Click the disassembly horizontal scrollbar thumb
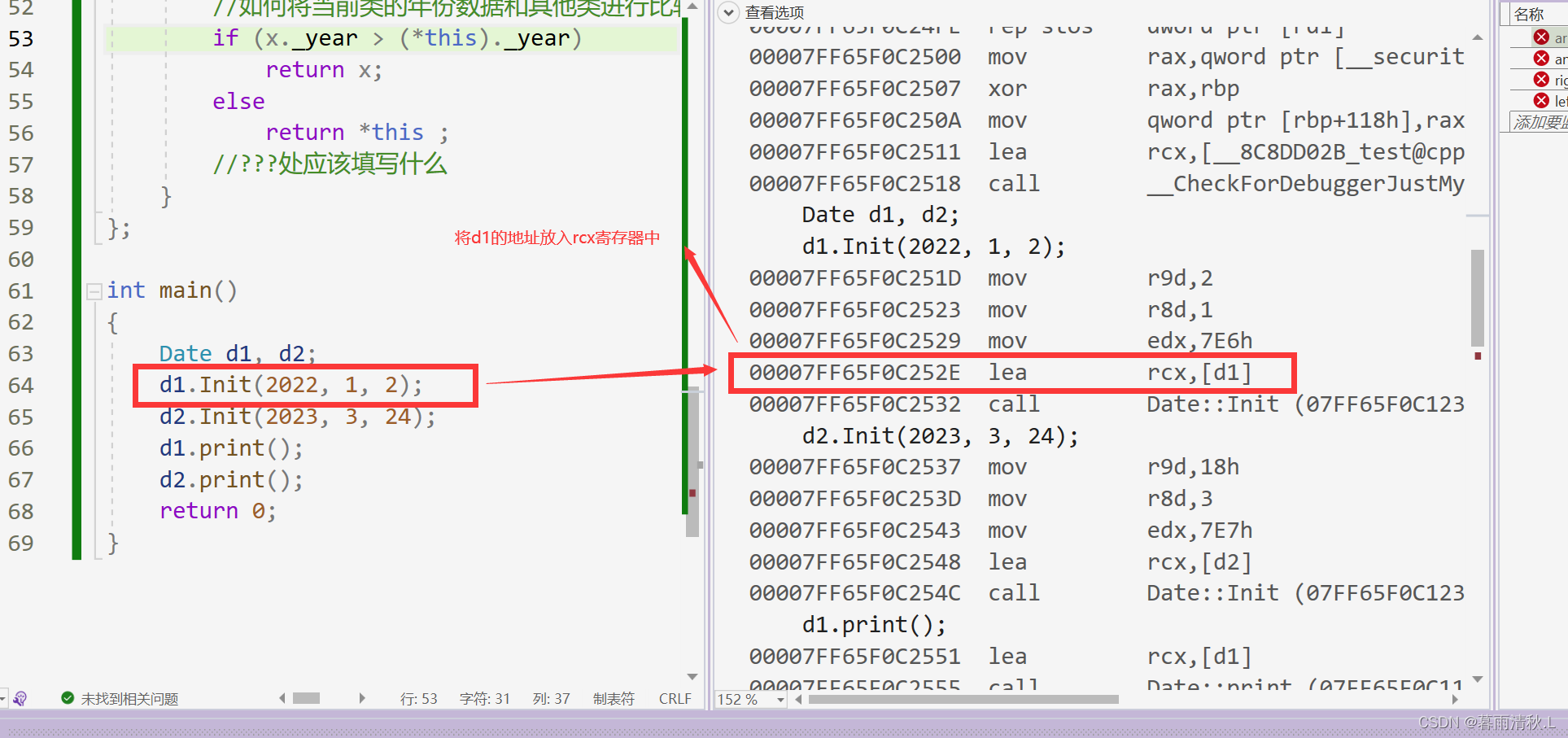 pyautogui.click(x=963, y=699)
